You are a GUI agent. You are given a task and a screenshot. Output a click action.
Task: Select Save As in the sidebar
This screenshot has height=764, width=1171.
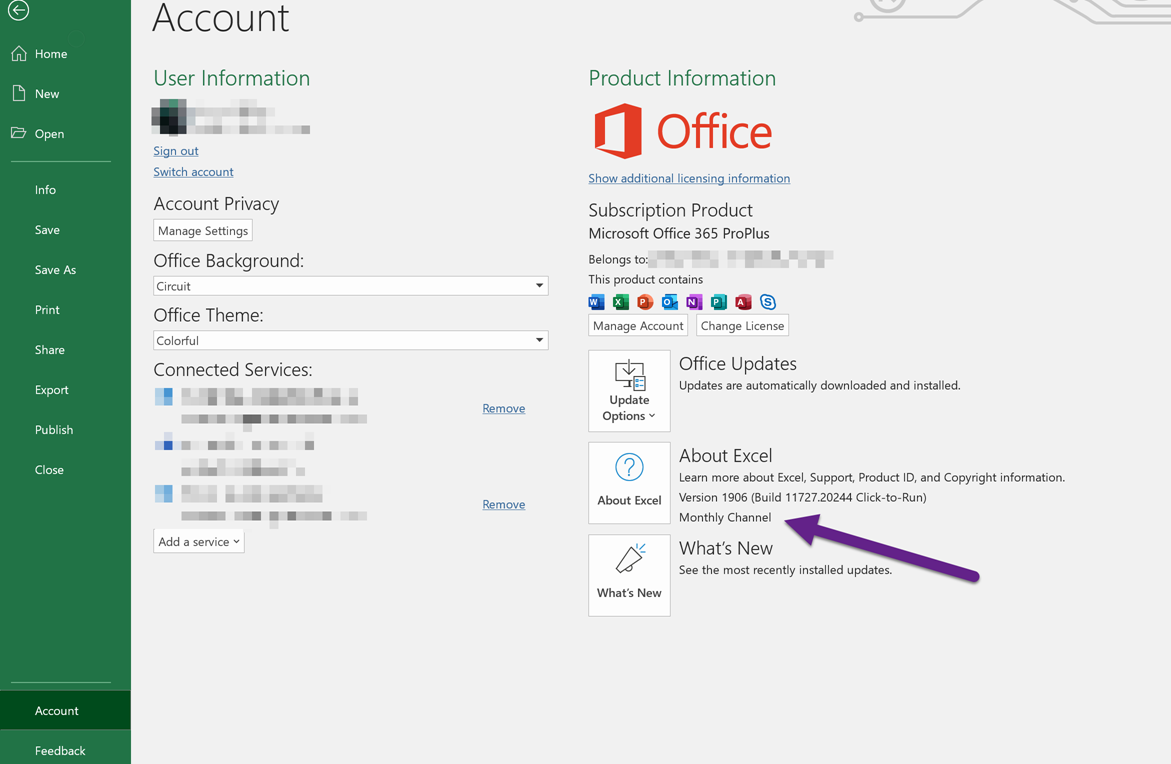tap(55, 270)
